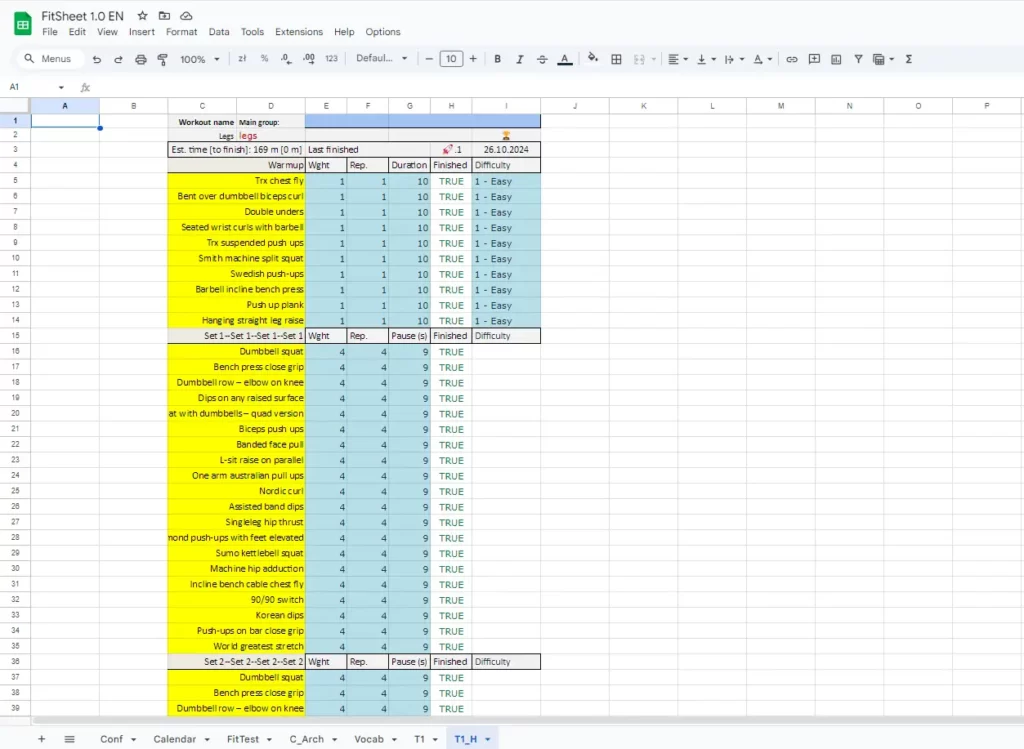Click the Insert chart icon
Screen dimensions: 1024x749
(836, 59)
